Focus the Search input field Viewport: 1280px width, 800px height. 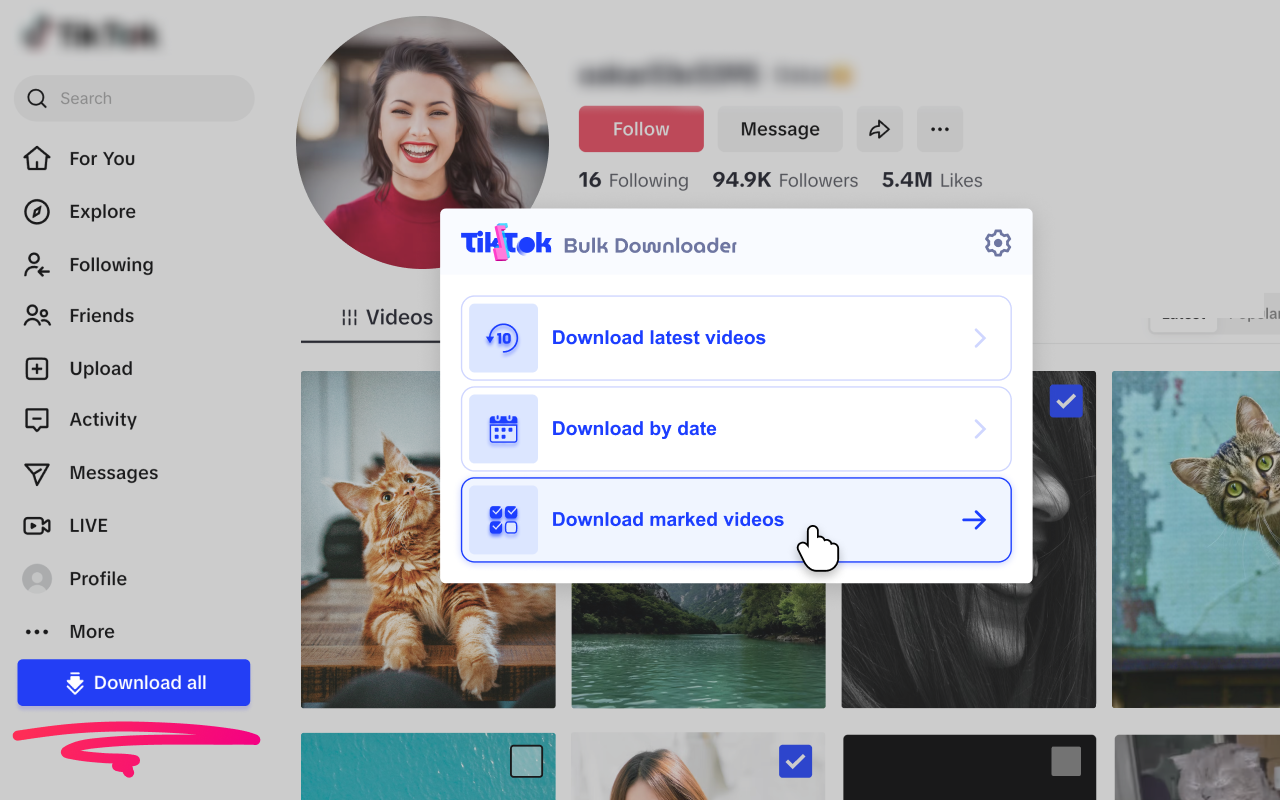click(134, 98)
